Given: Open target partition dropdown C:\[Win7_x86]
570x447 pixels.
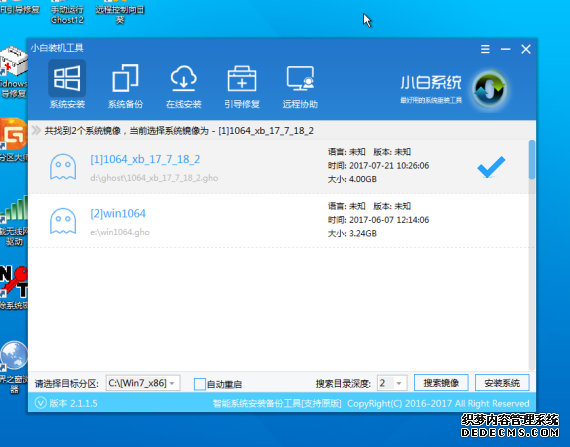Looking at the screenshot, I should click(x=143, y=383).
